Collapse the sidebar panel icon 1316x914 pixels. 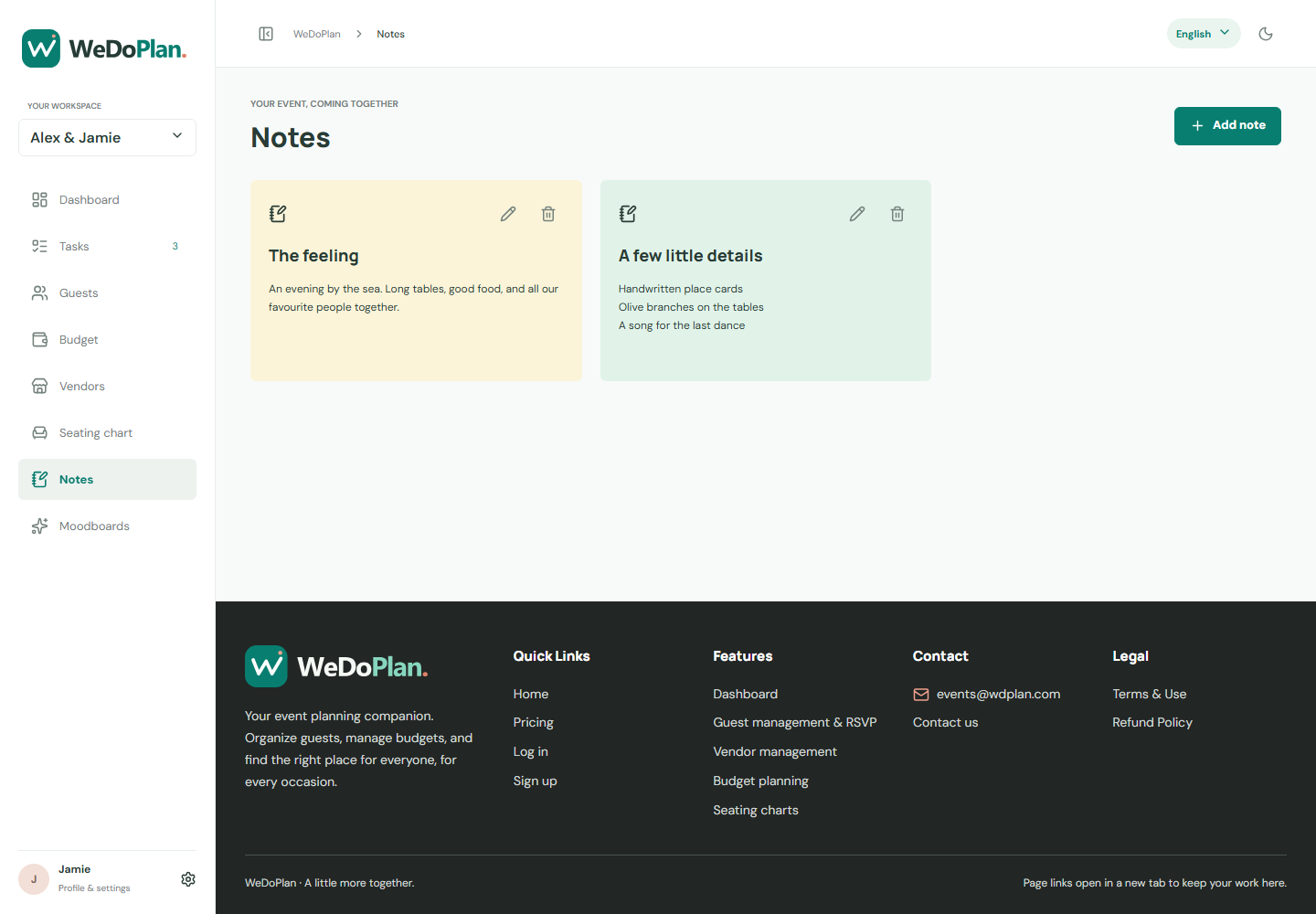[x=266, y=34]
